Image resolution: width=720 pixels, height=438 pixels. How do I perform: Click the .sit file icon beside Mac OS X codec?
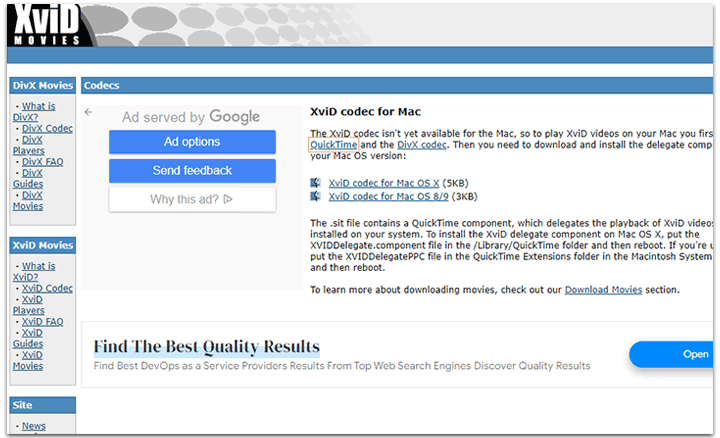tap(315, 183)
